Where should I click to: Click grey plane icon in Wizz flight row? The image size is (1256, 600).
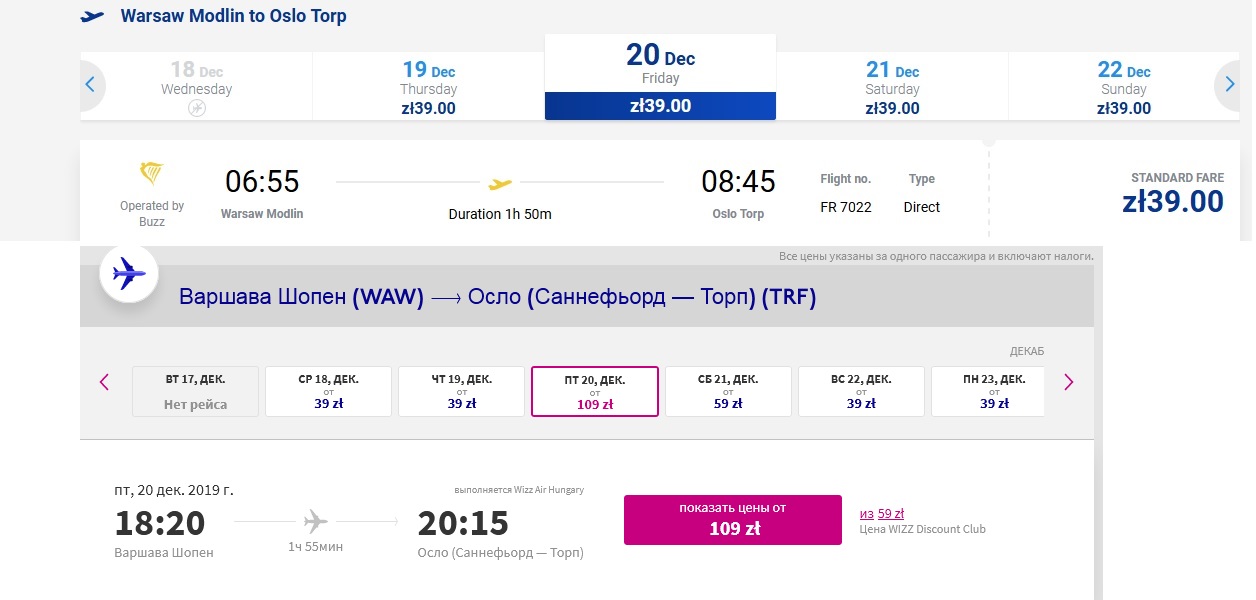point(315,521)
